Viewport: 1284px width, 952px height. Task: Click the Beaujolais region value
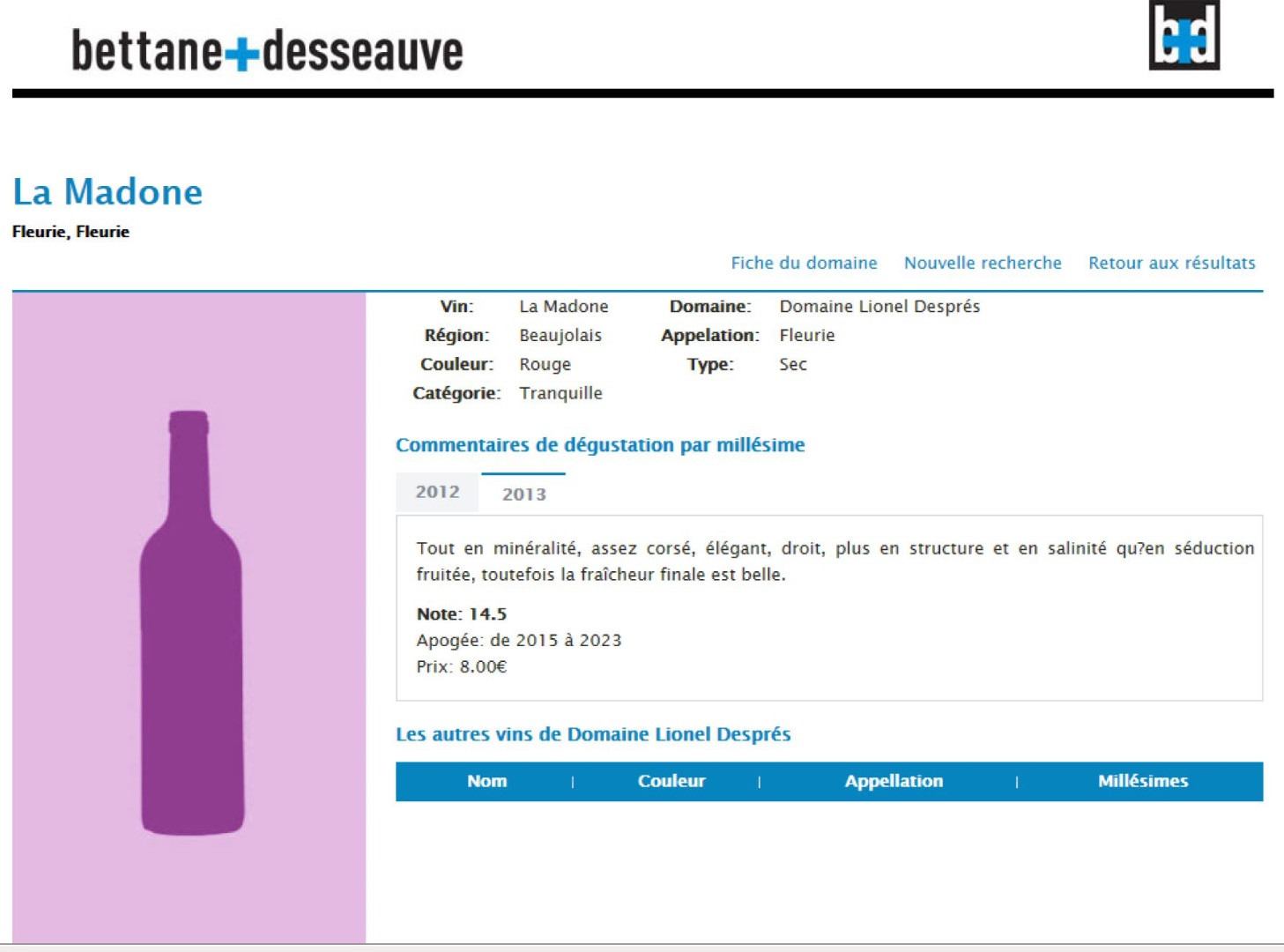click(560, 336)
